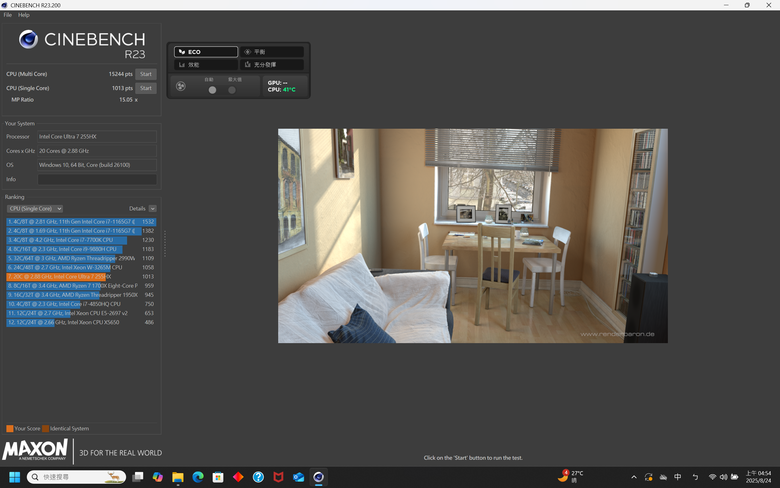Select ranking row 1 scoring 1532

pos(81,222)
